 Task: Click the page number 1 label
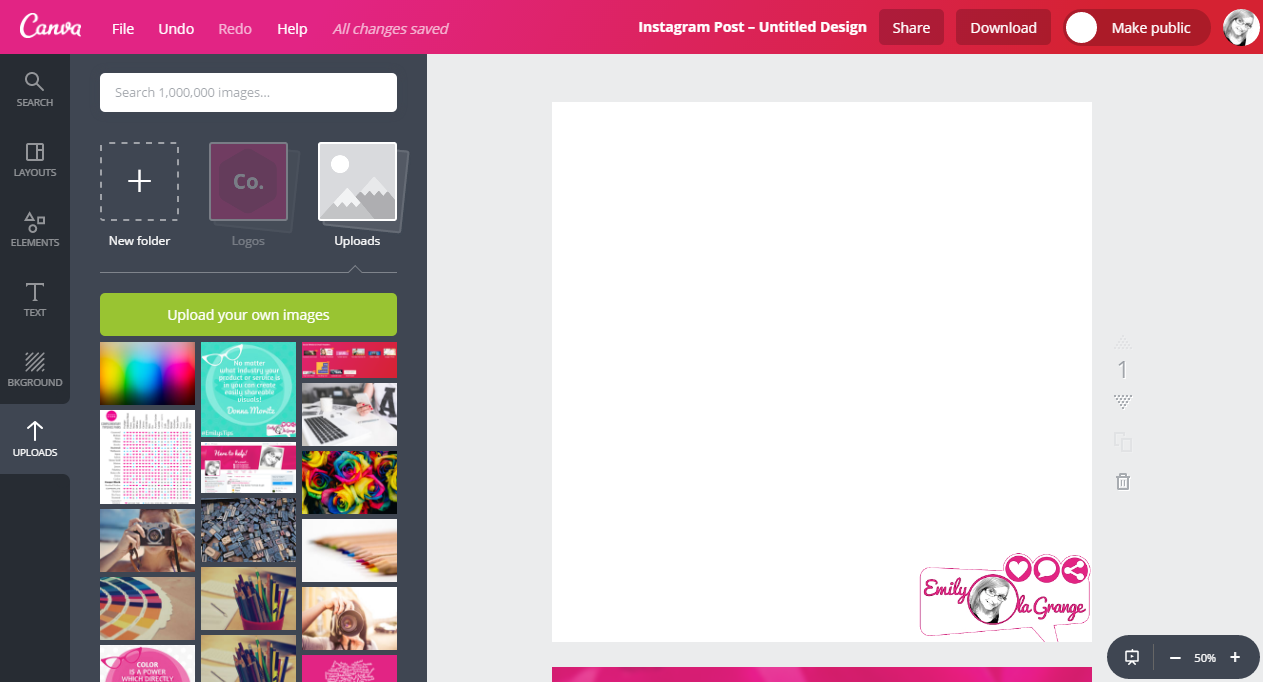click(x=1122, y=370)
